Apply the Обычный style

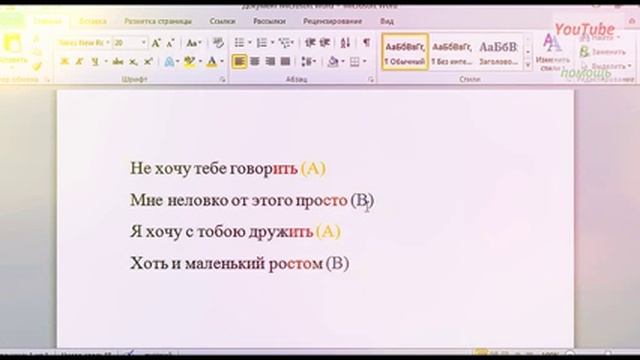coord(405,52)
